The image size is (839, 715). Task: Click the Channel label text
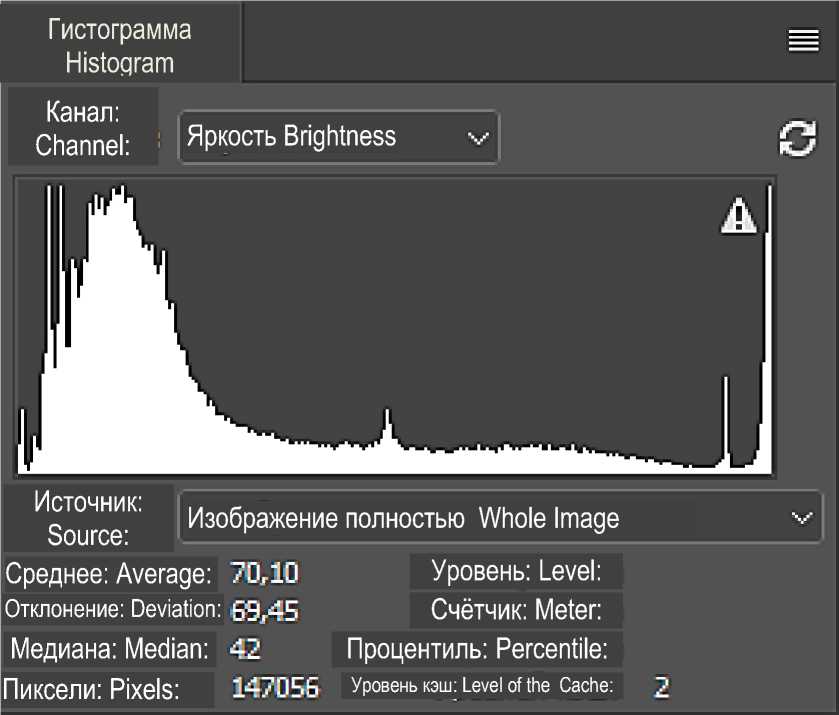83,126
